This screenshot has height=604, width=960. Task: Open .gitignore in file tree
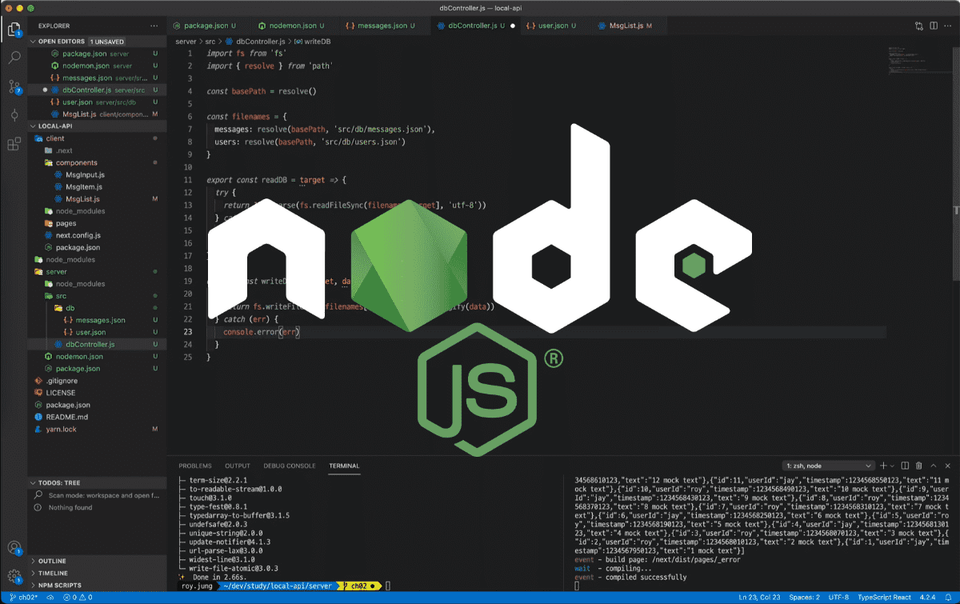(x=97, y=381)
